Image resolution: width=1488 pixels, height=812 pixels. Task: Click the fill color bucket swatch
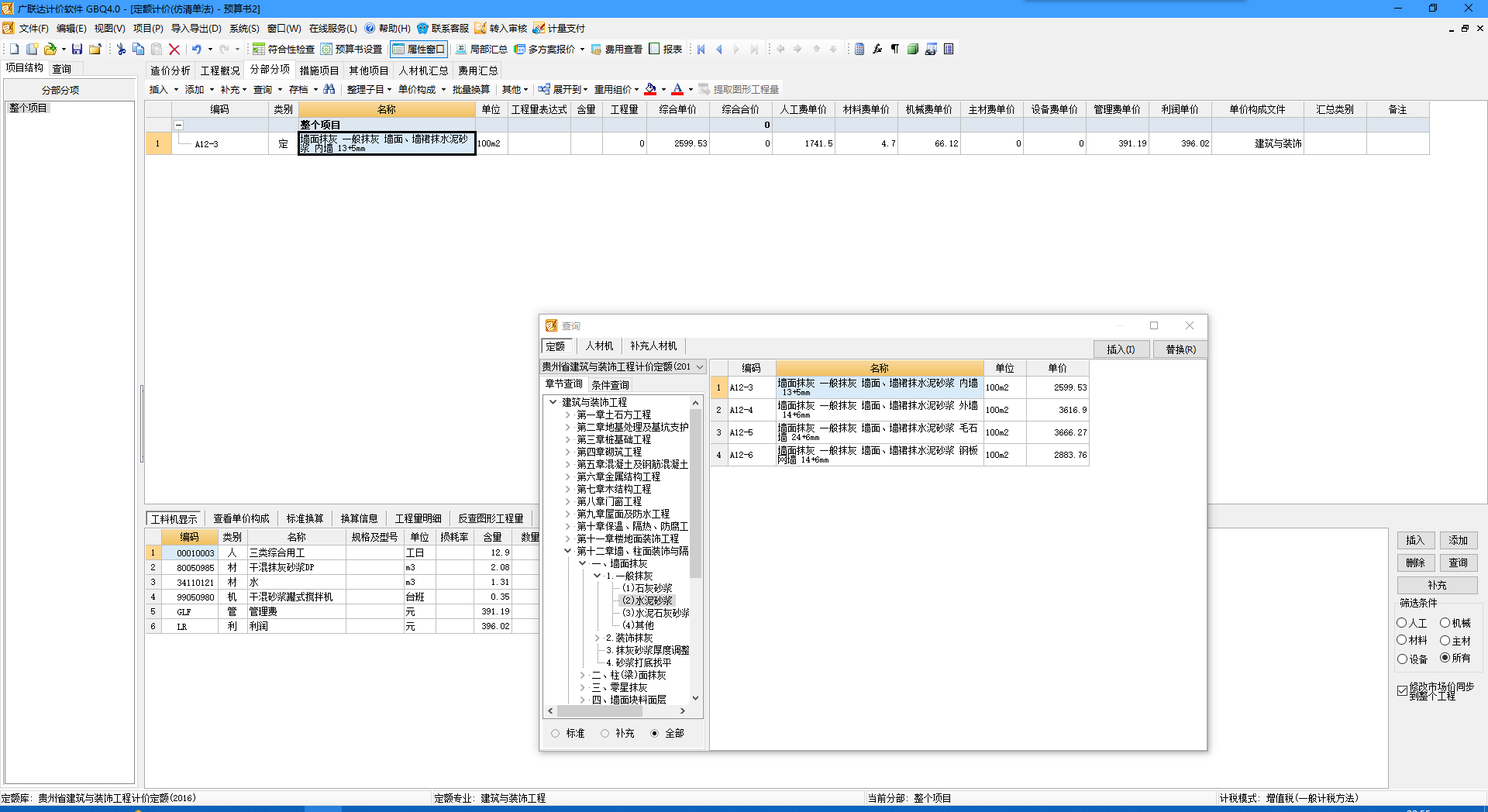point(651,90)
